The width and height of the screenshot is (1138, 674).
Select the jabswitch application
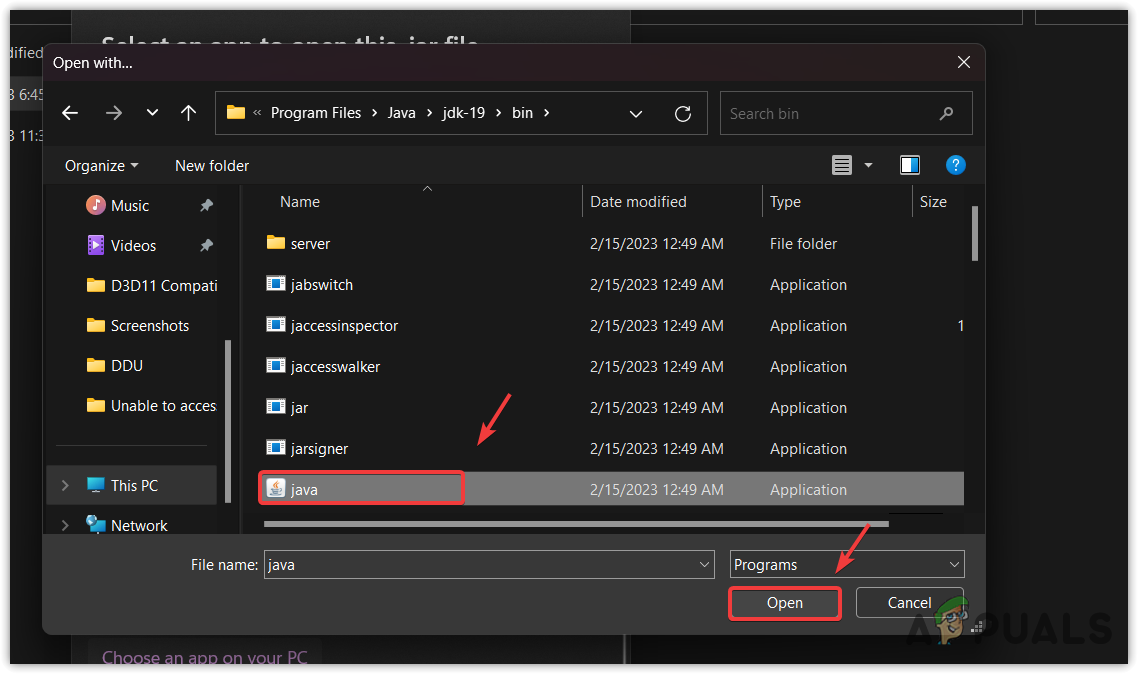(320, 284)
